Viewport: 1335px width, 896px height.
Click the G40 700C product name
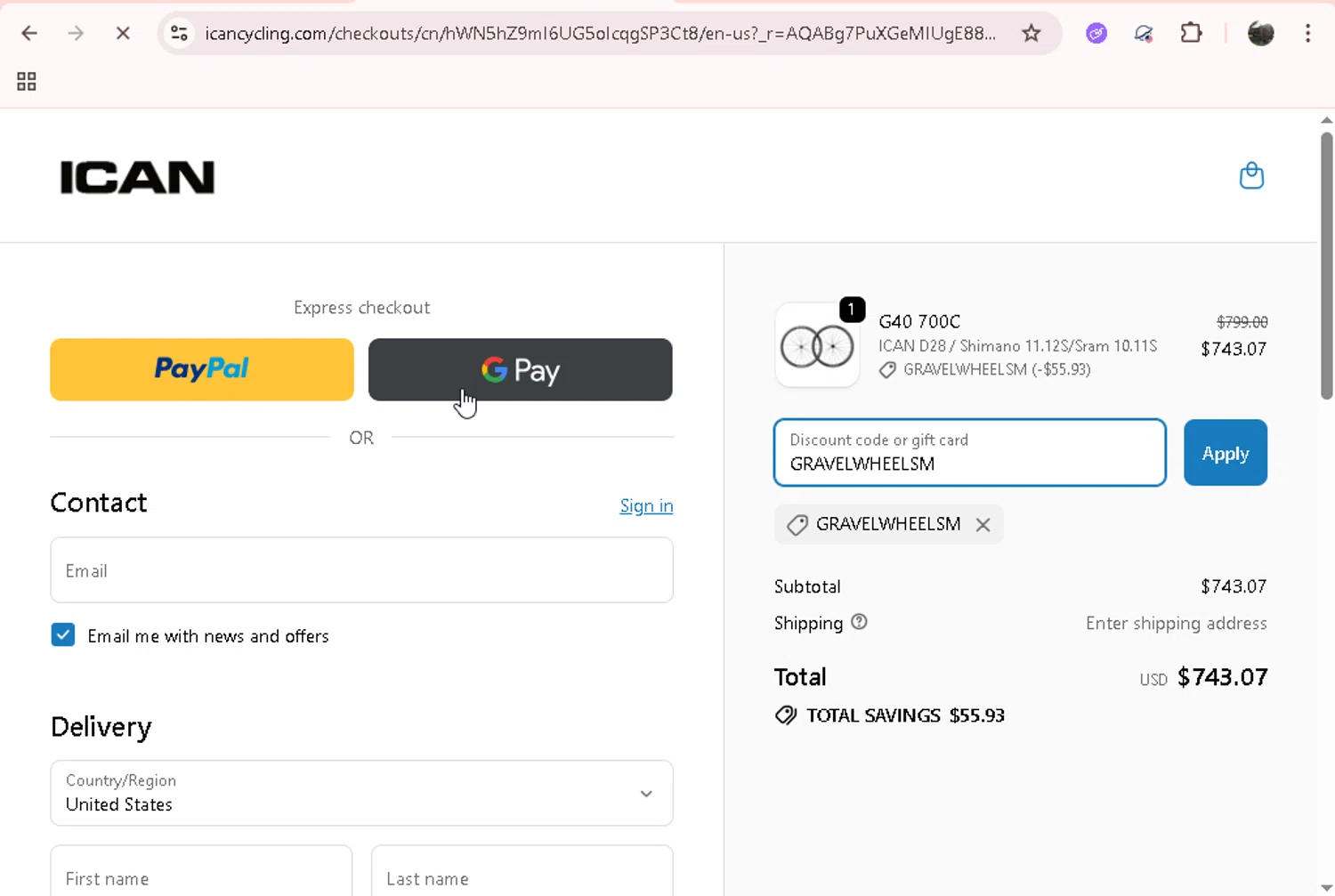[919, 321]
